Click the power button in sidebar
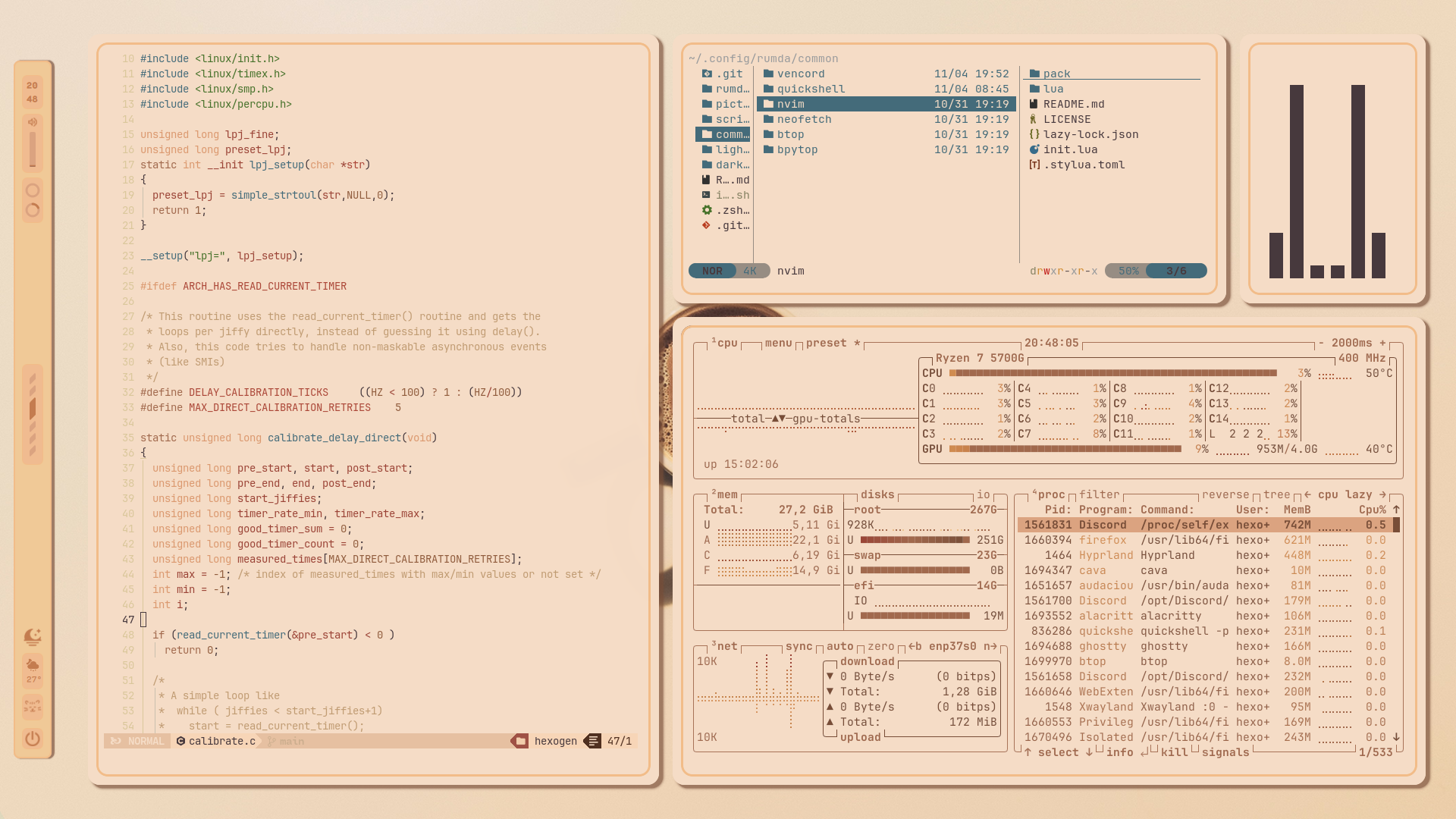The height and width of the screenshot is (819, 1456). click(33, 739)
